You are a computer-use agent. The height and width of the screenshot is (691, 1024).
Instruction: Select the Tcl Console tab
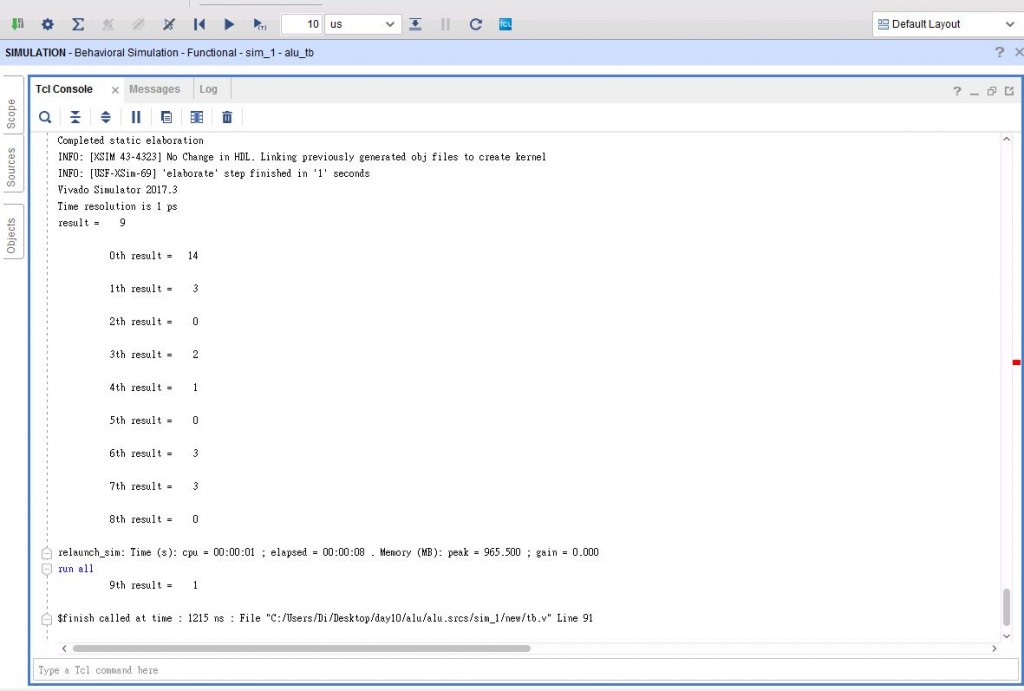tap(64, 89)
